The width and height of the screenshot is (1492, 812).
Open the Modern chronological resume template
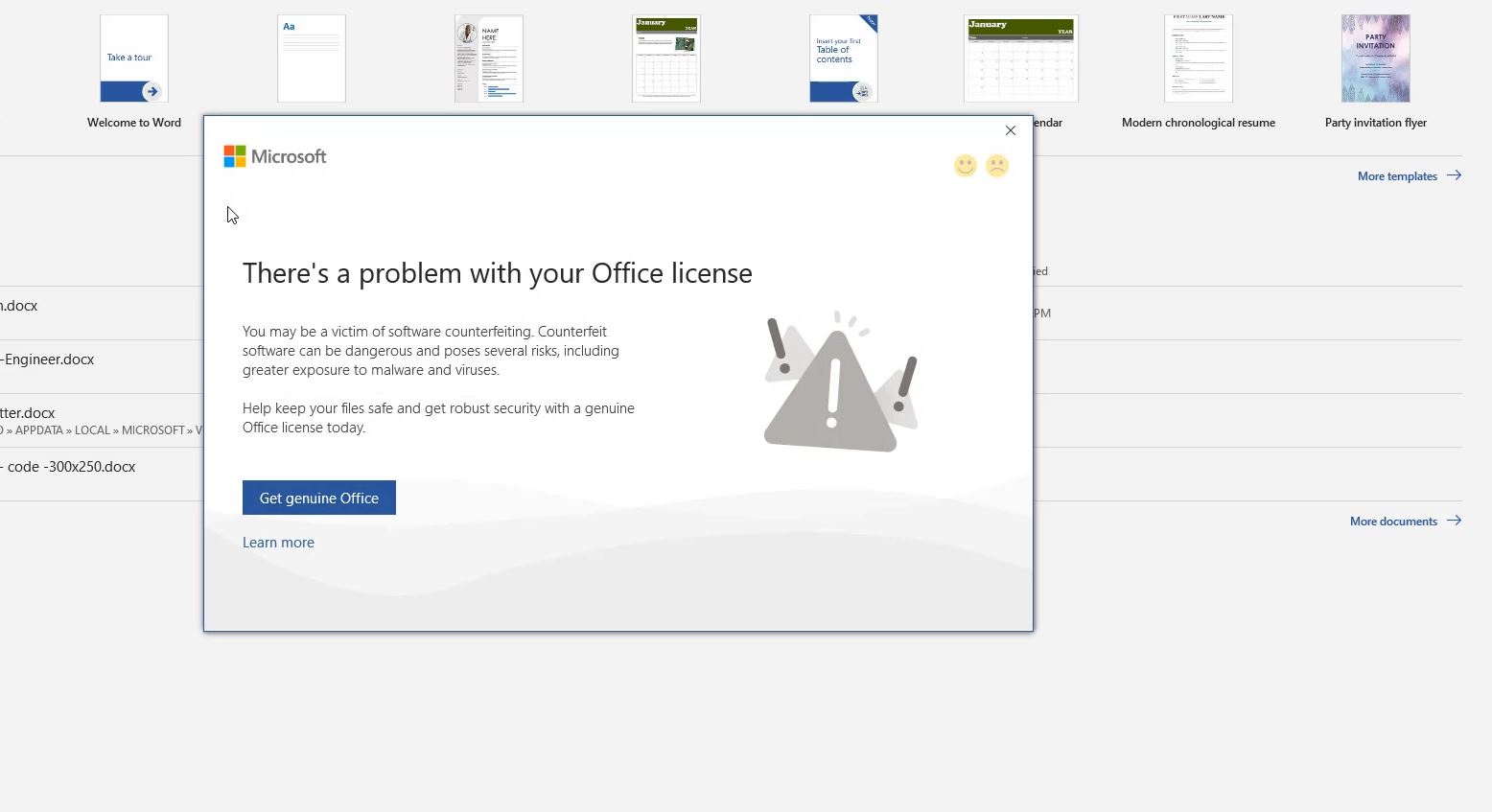point(1198,58)
